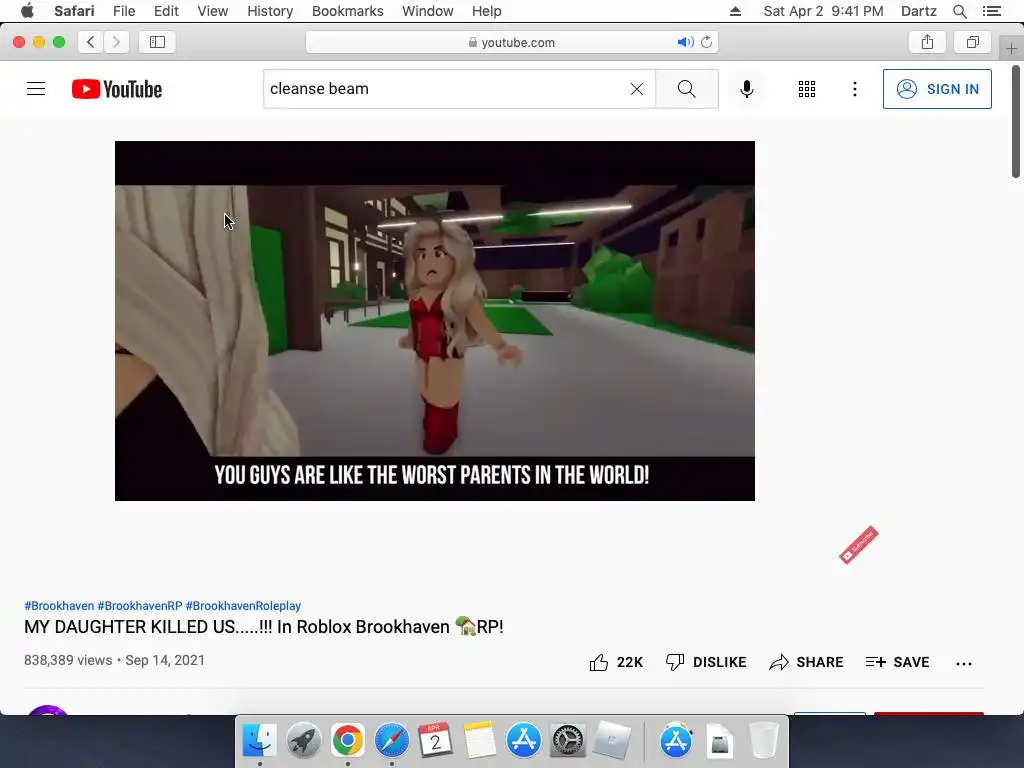Viewport: 1024px width, 768px height.
Task: Open the Safari menu
Action: (74, 11)
